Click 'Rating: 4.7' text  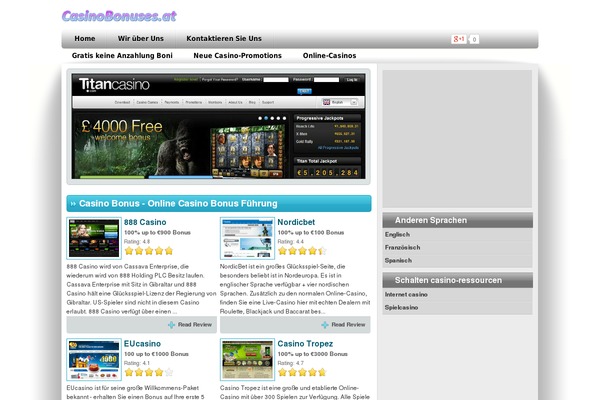tap(290, 363)
